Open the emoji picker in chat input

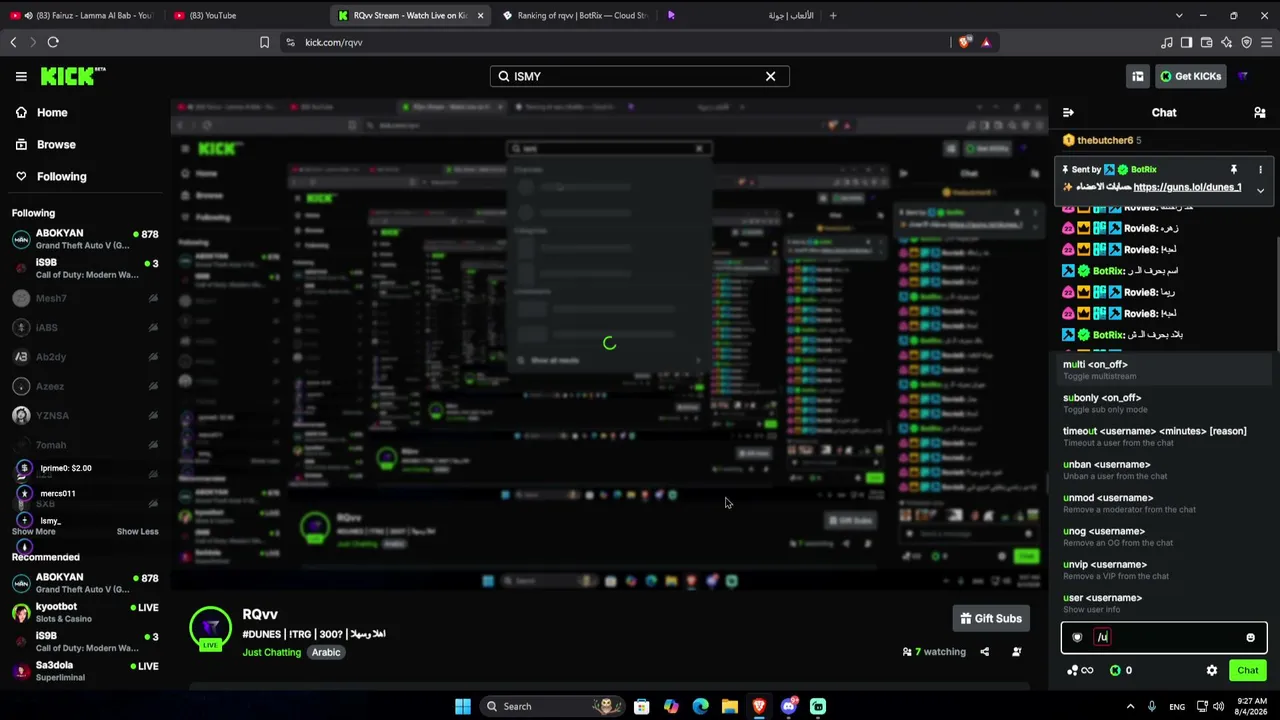[1250, 637]
